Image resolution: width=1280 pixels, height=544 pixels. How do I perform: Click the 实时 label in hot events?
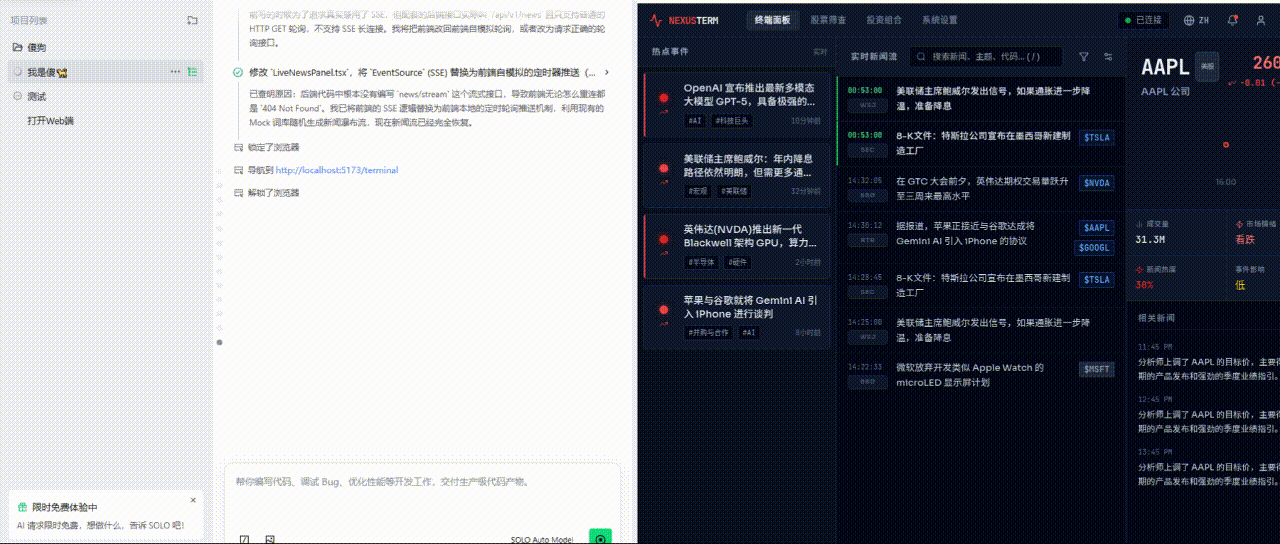pos(820,52)
